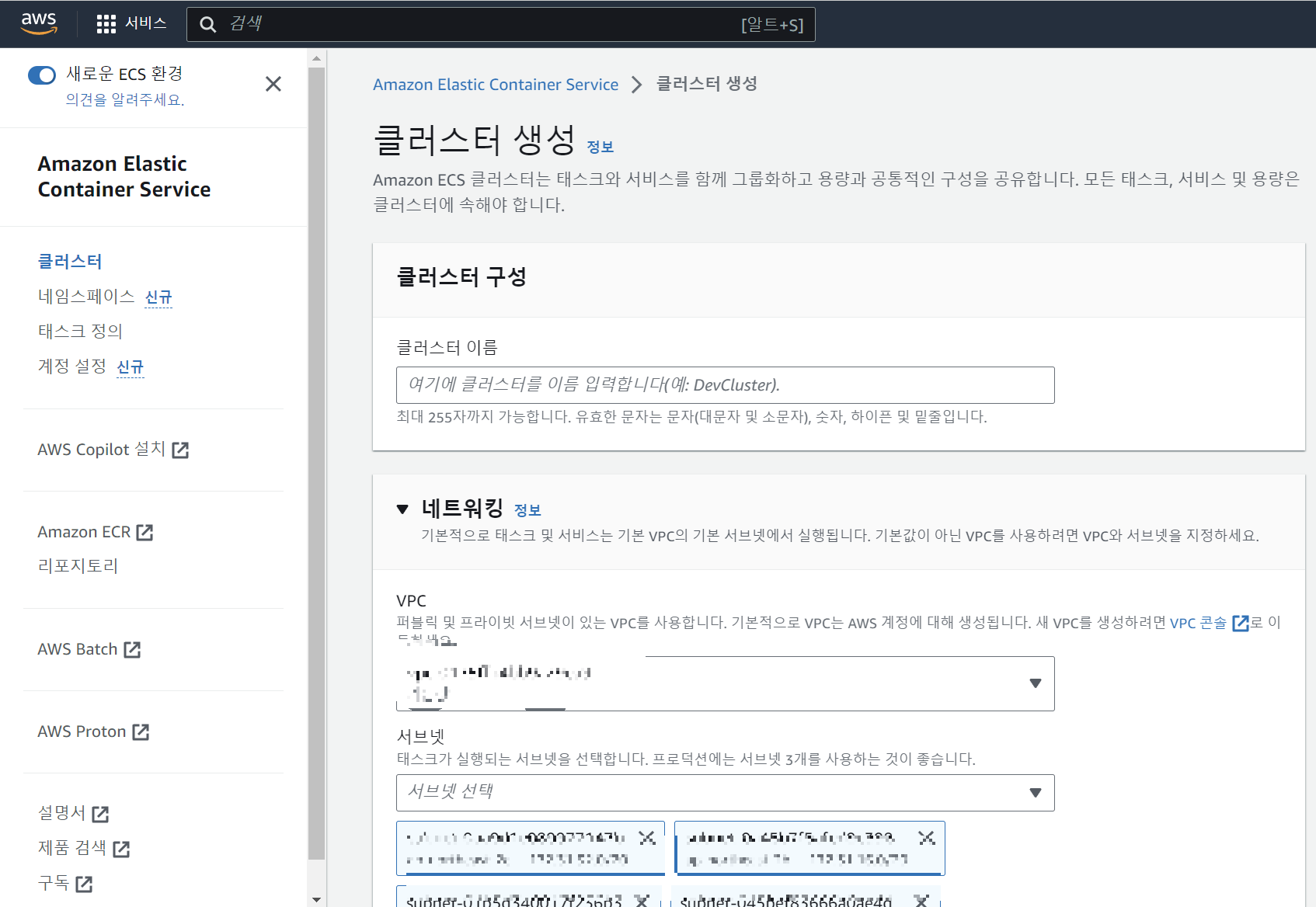This screenshot has width=1316, height=907.
Task: Focus the top 검색 search field
Action: point(501,24)
